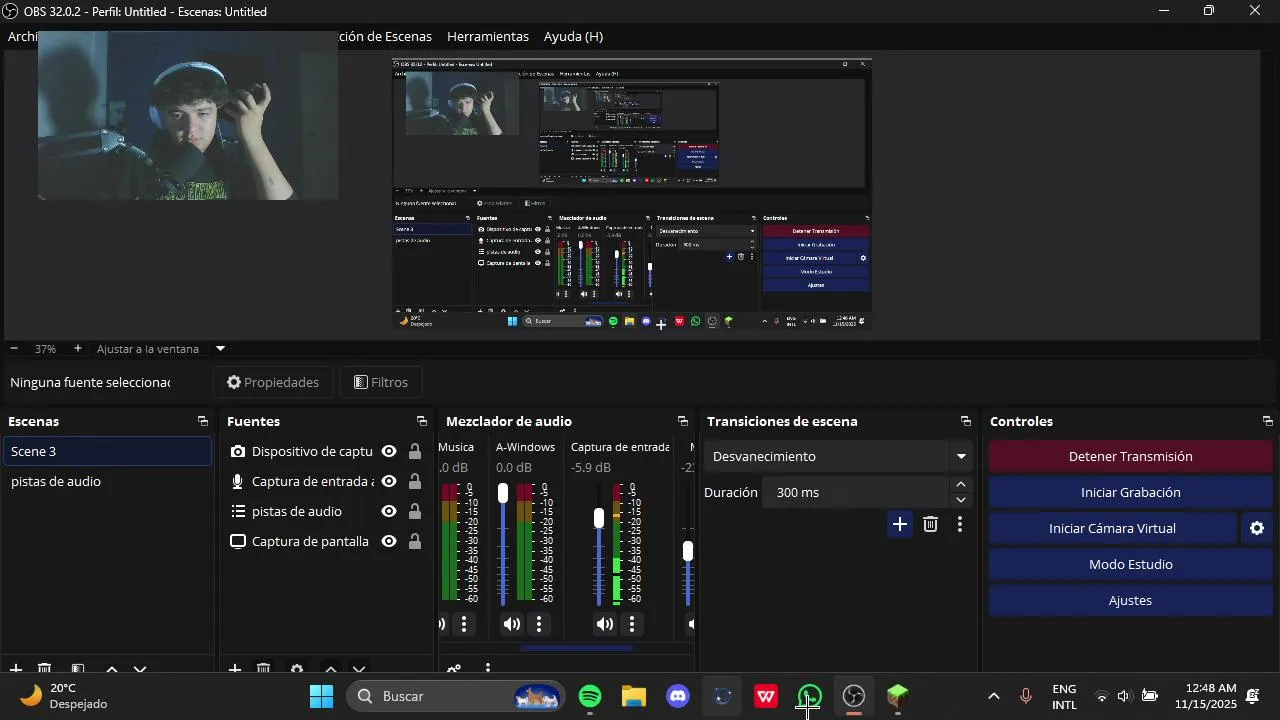Show hidden system tray icons
This screenshot has height=720, width=1280.
[993, 696]
